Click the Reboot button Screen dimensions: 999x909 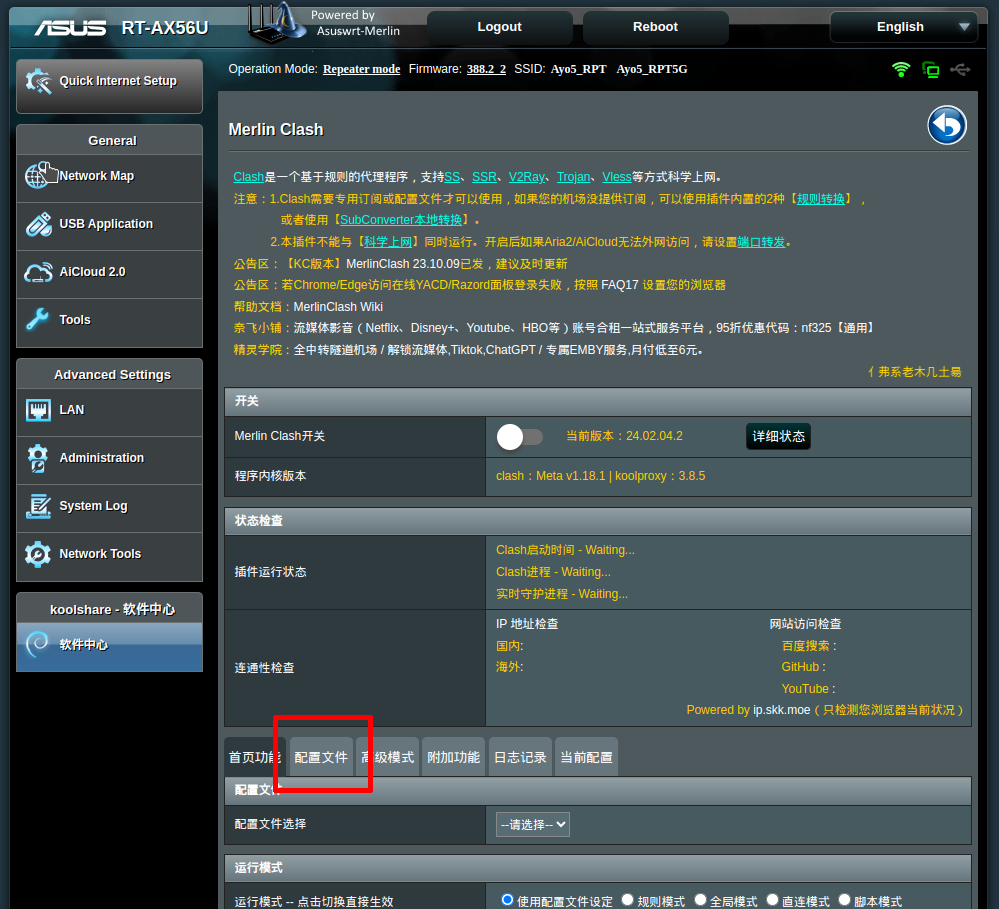pos(655,27)
